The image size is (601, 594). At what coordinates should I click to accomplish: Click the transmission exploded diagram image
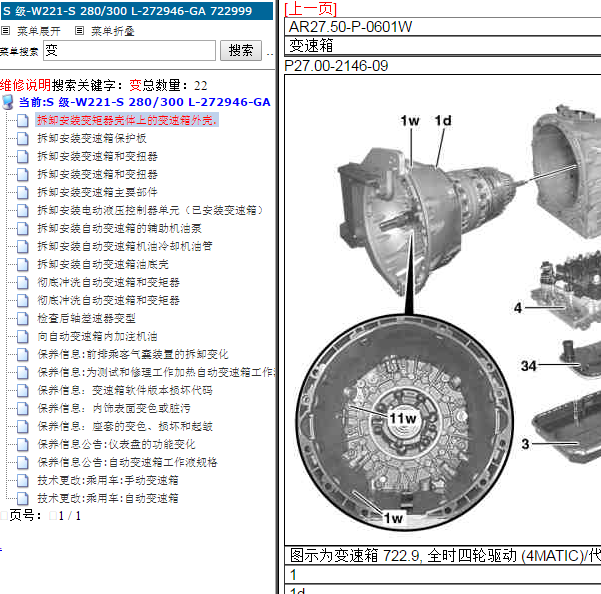coord(443,310)
